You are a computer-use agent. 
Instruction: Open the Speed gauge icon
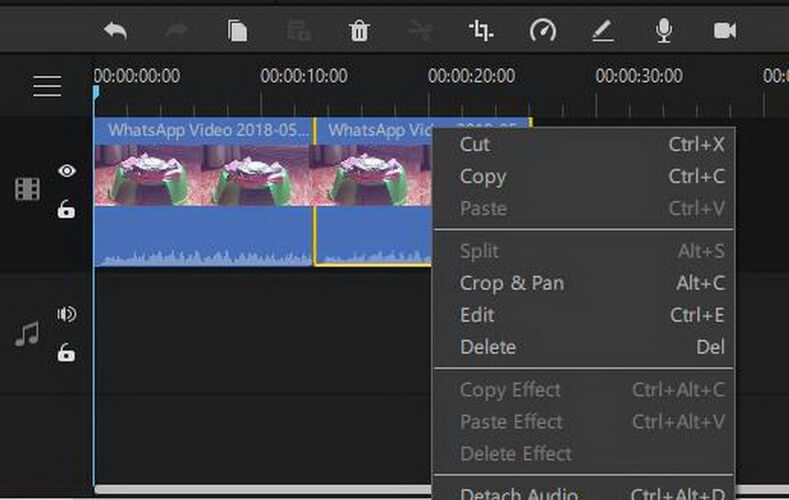542,31
